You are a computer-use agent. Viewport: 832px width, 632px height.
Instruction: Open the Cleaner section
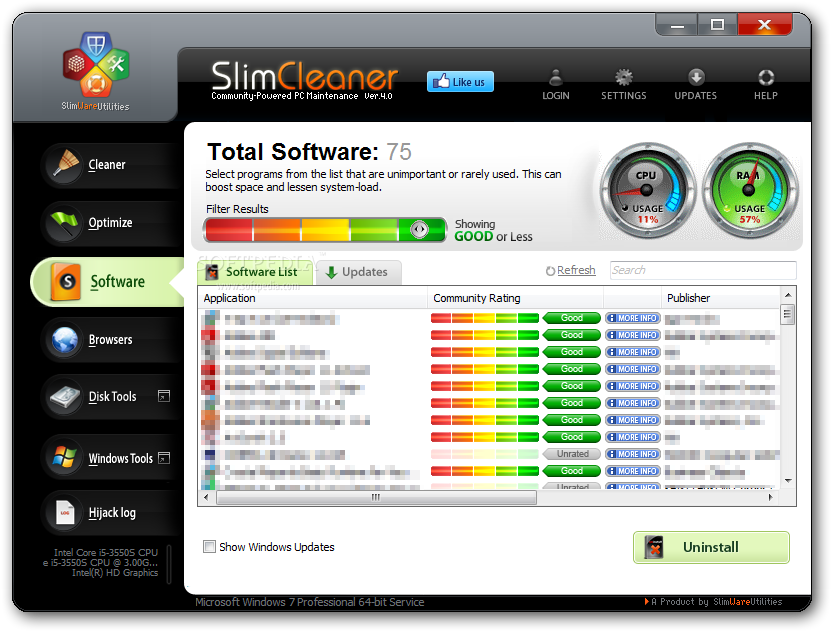click(109, 165)
